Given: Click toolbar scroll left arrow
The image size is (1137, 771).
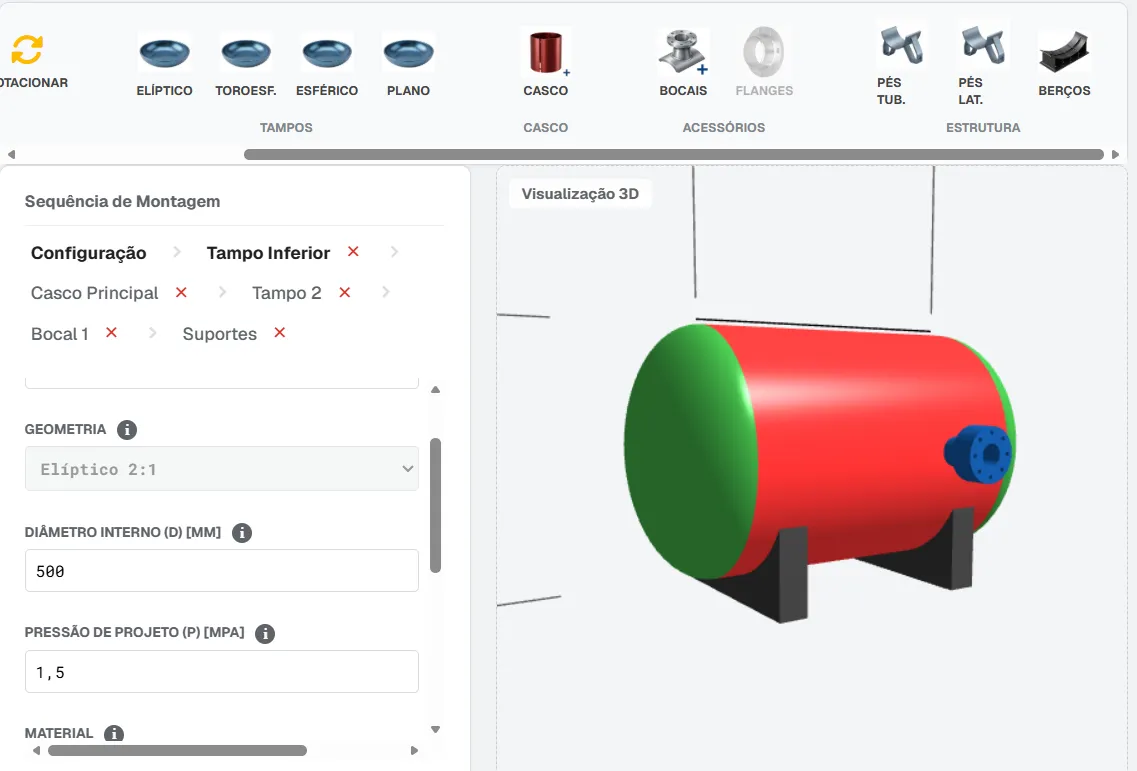Looking at the screenshot, I should [x=11, y=154].
